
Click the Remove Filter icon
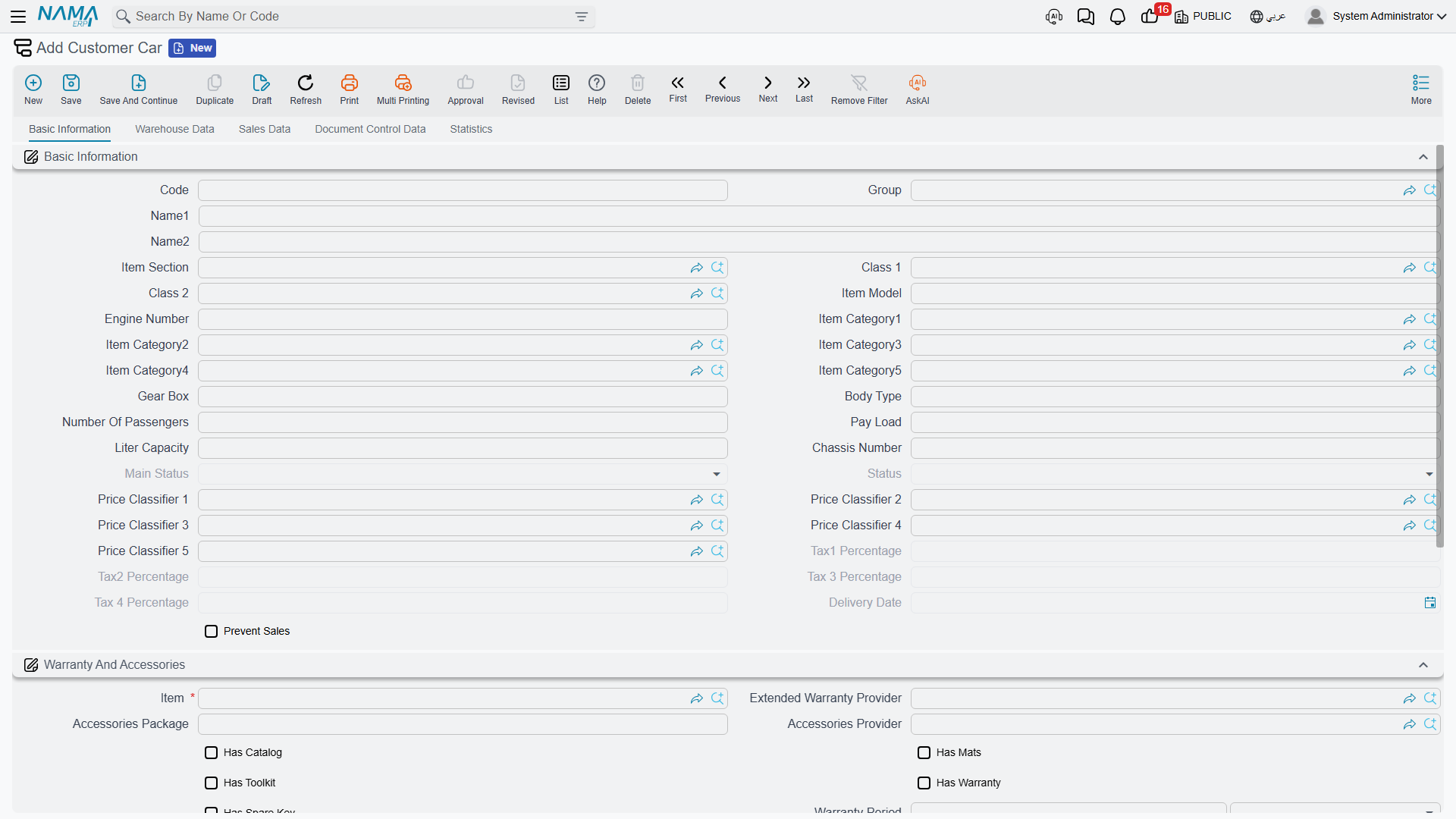point(859,89)
